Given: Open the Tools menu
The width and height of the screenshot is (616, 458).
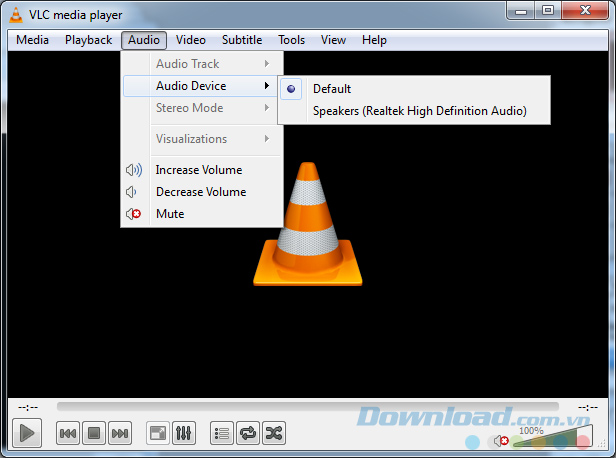Looking at the screenshot, I should coord(292,40).
